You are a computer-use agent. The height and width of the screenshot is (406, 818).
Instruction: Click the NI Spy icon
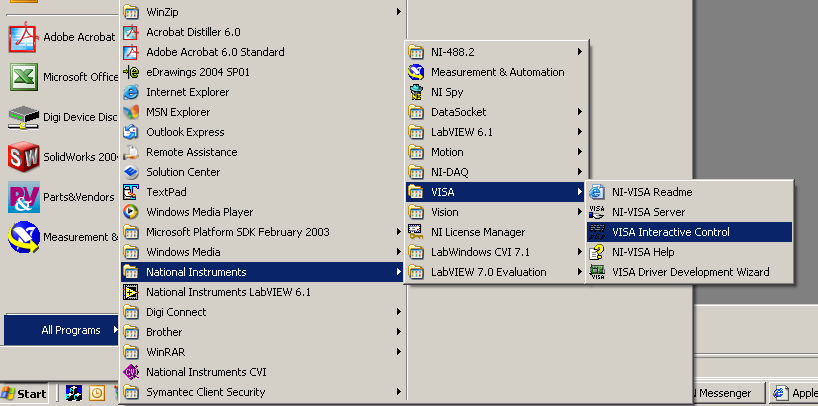pyautogui.click(x=416, y=92)
